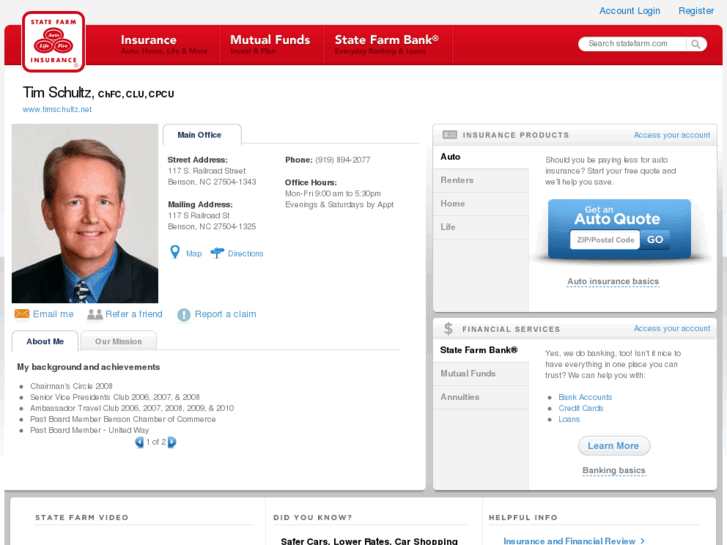This screenshot has height=545, width=727.
Task: Click the '117 S. Railroad Street' address line
Action: (x=207, y=171)
